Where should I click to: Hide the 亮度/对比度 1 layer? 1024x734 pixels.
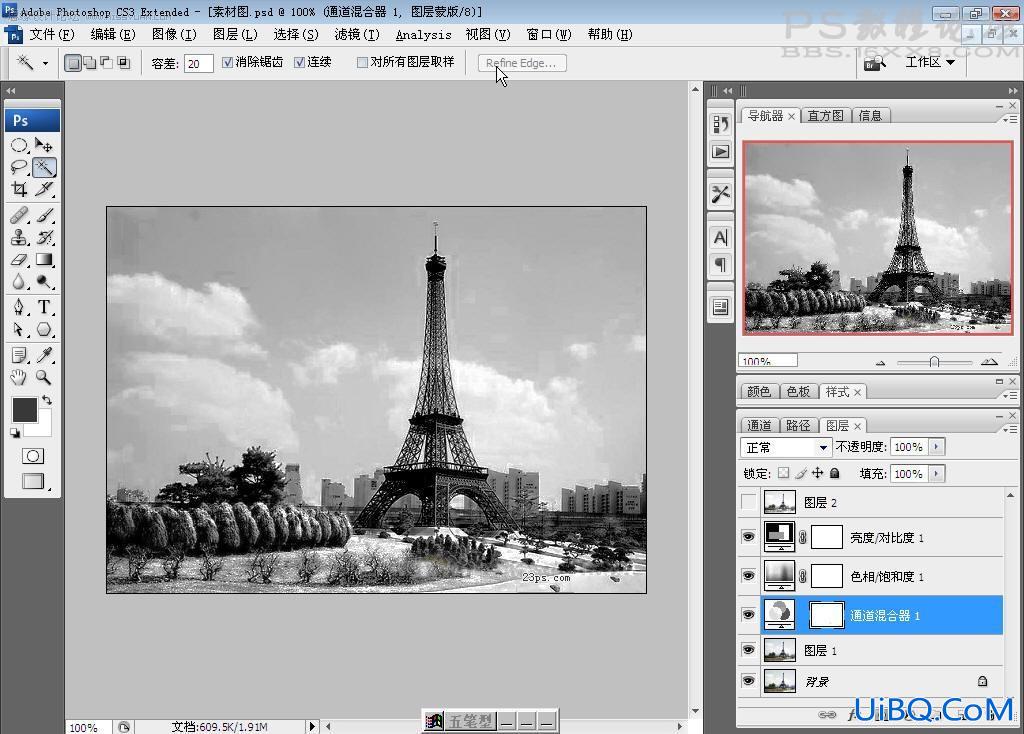pyautogui.click(x=748, y=537)
